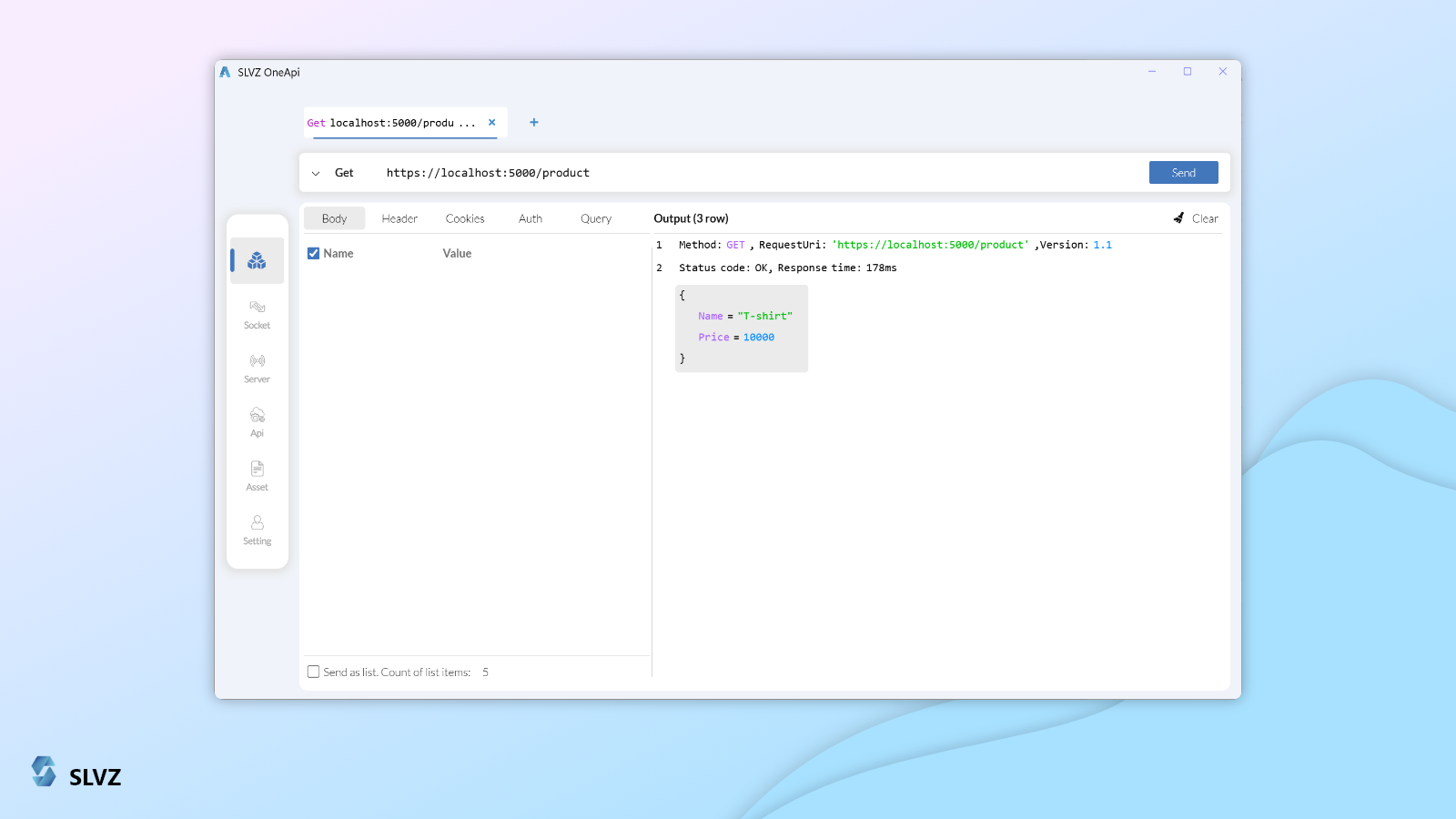1456x819 pixels.
Task: Switch to the Header tab
Action: [399, 219]
